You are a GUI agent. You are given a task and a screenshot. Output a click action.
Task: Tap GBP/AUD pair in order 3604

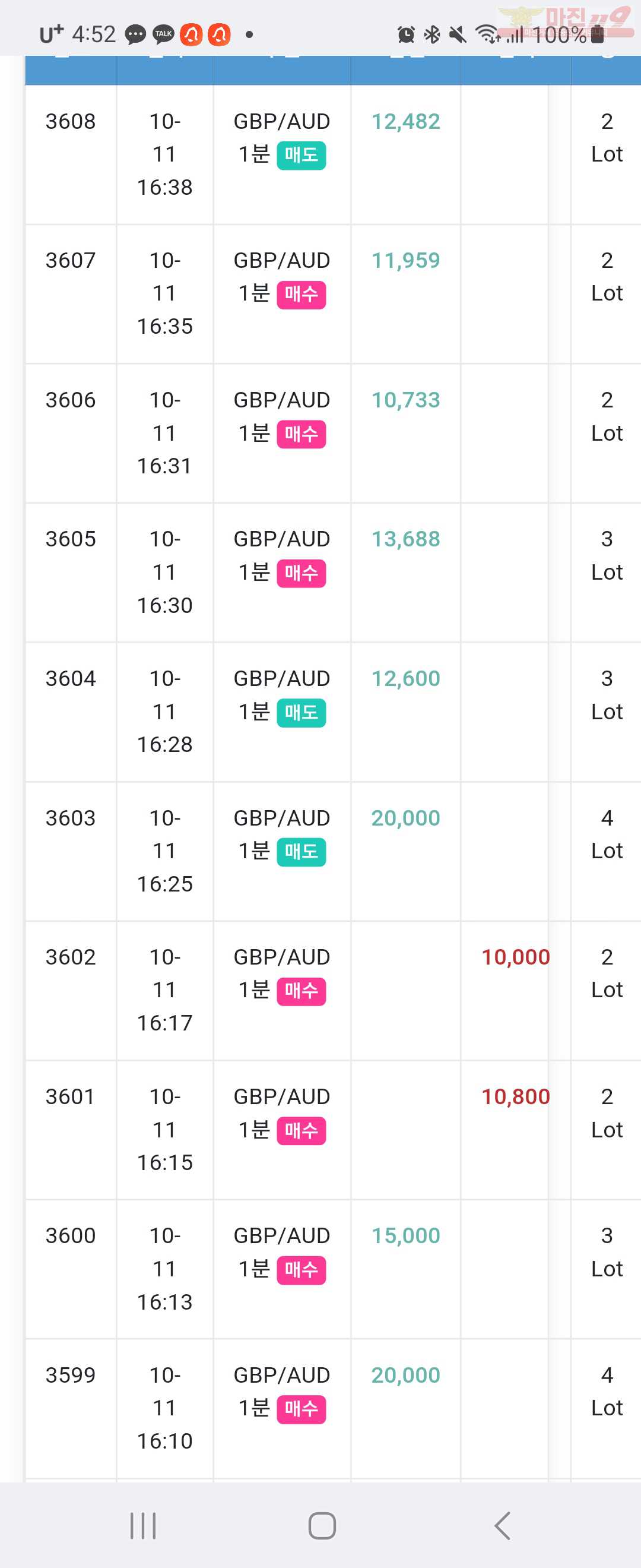(x=281, y=679)
